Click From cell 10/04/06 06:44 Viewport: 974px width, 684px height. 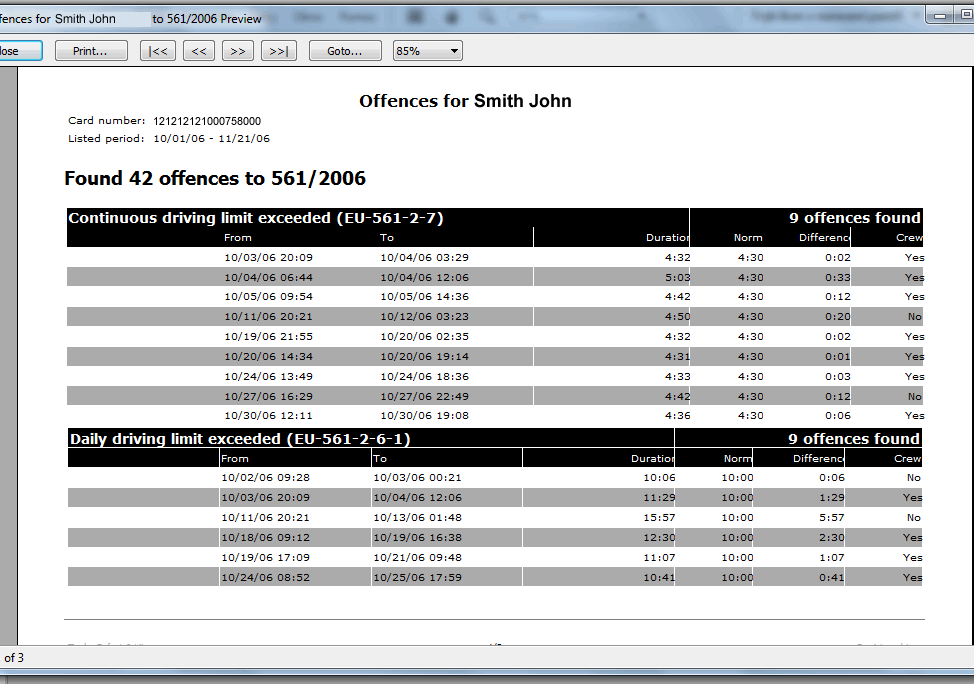point(268,277)
